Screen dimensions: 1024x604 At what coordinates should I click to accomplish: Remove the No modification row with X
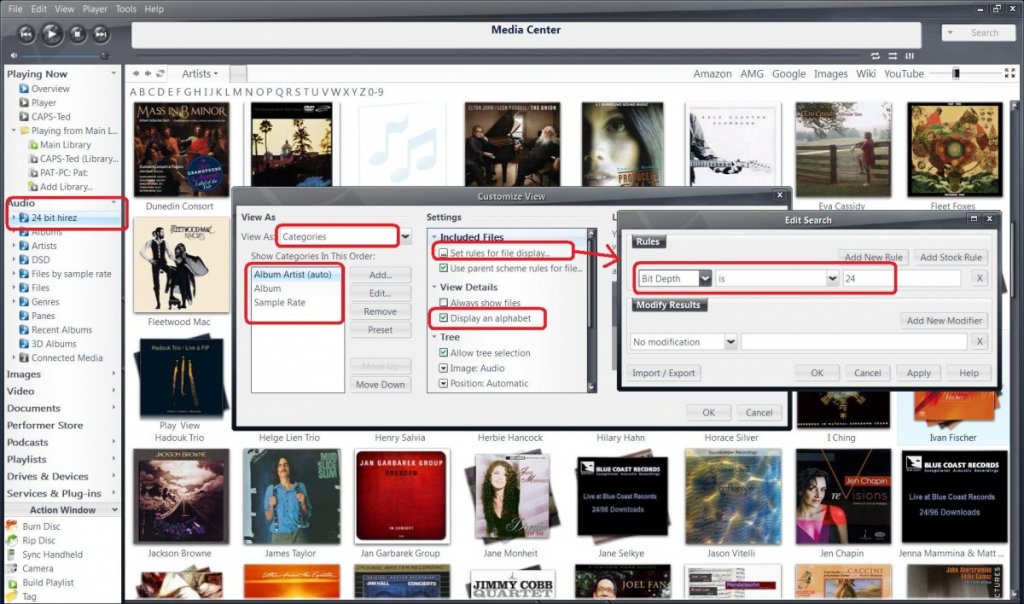coord(979,342)
